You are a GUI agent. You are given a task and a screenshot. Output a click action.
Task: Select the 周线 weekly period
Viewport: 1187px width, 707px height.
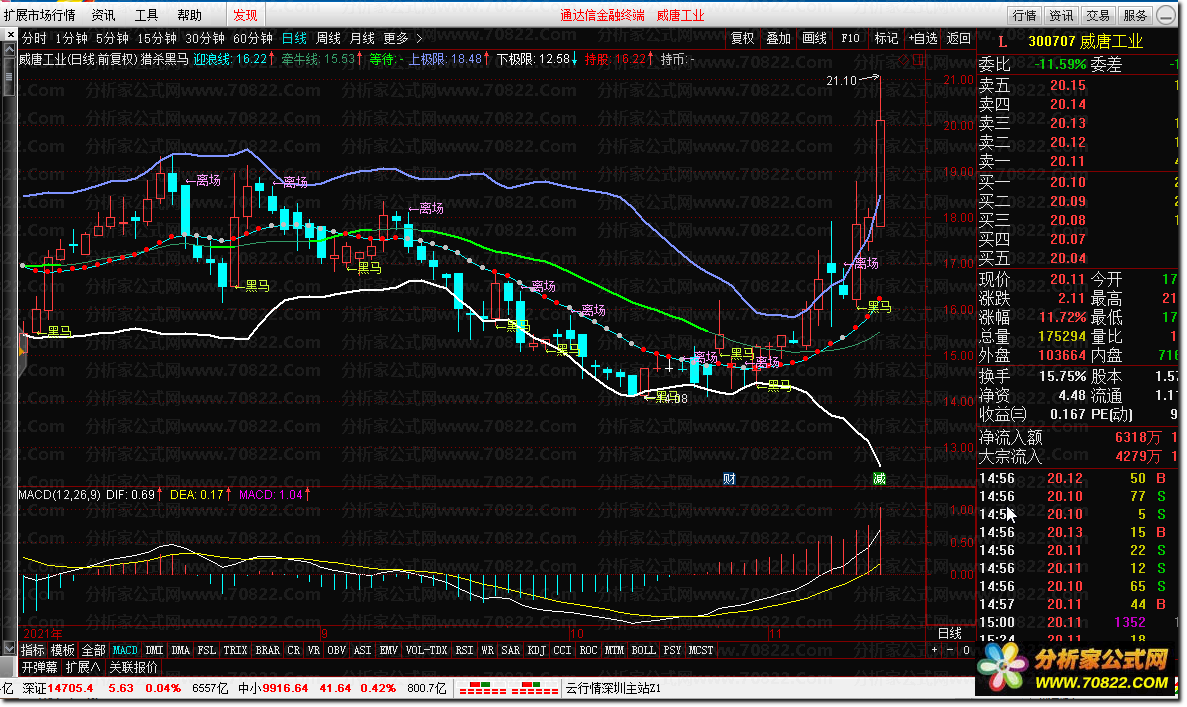[329, 38]
